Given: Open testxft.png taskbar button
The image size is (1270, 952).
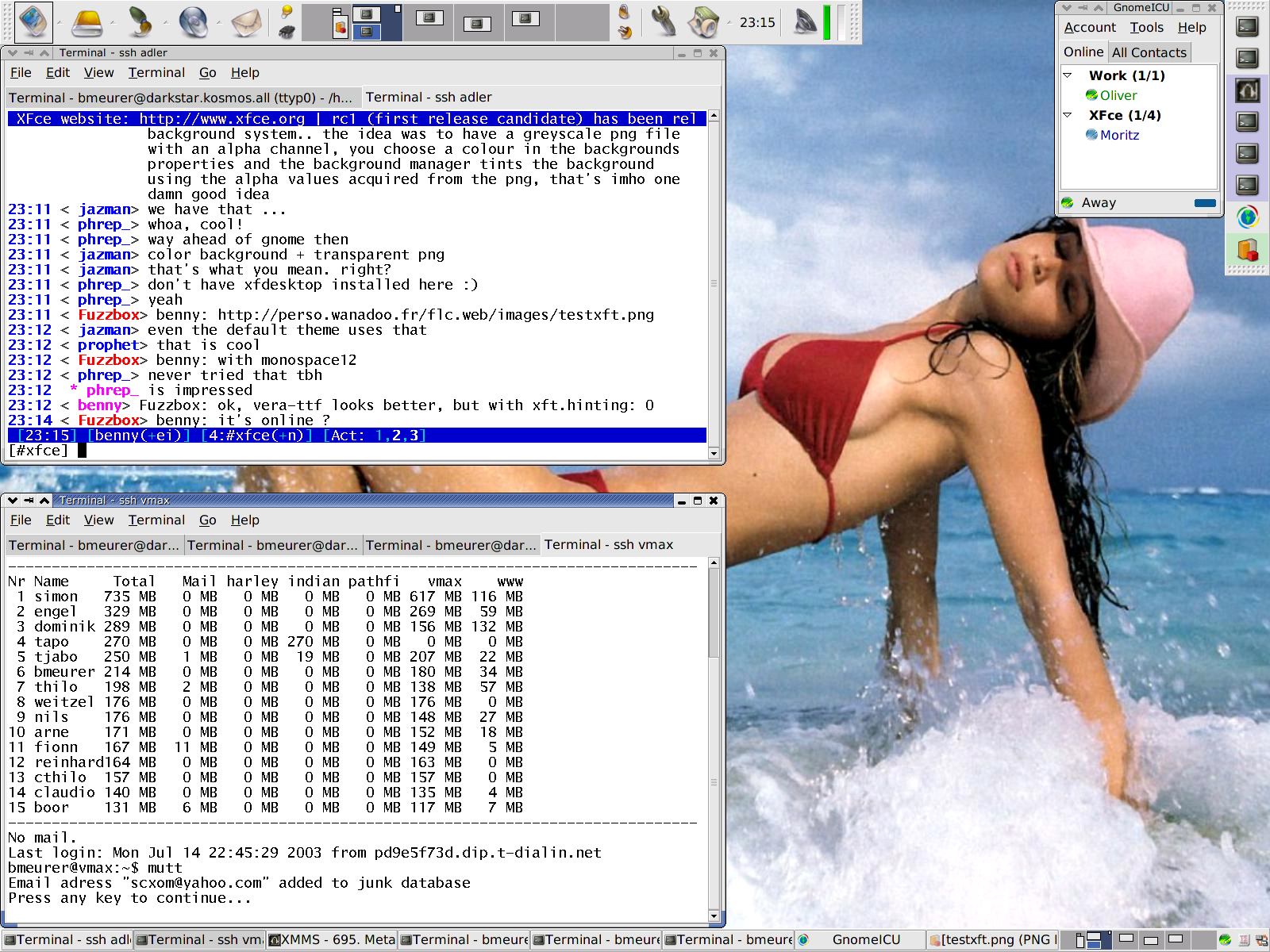Looking at the screenshot, I should pos(993,940).
